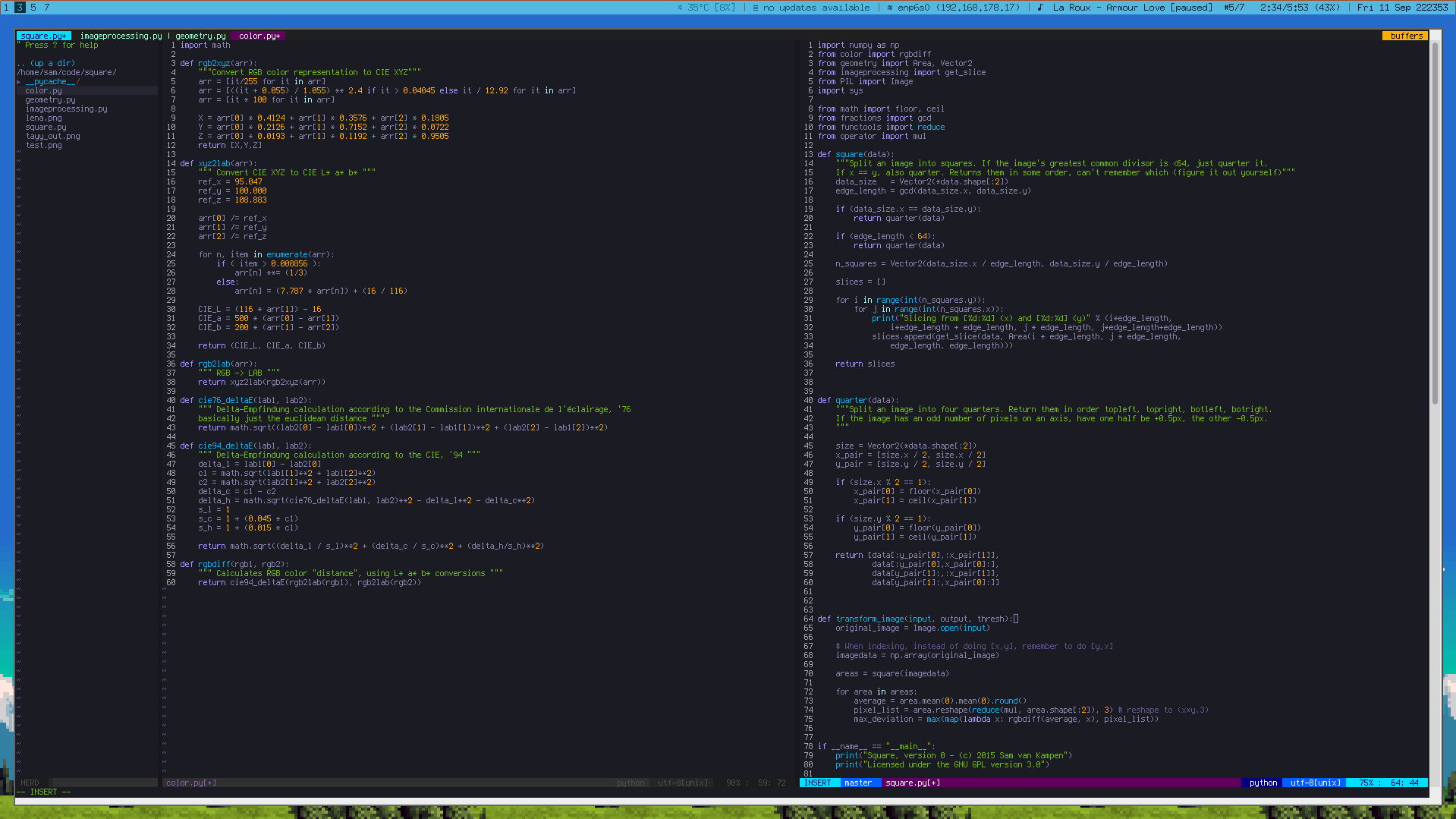Click the network icon next to enp6s0
1456x819 pixels.
point(890,8)
